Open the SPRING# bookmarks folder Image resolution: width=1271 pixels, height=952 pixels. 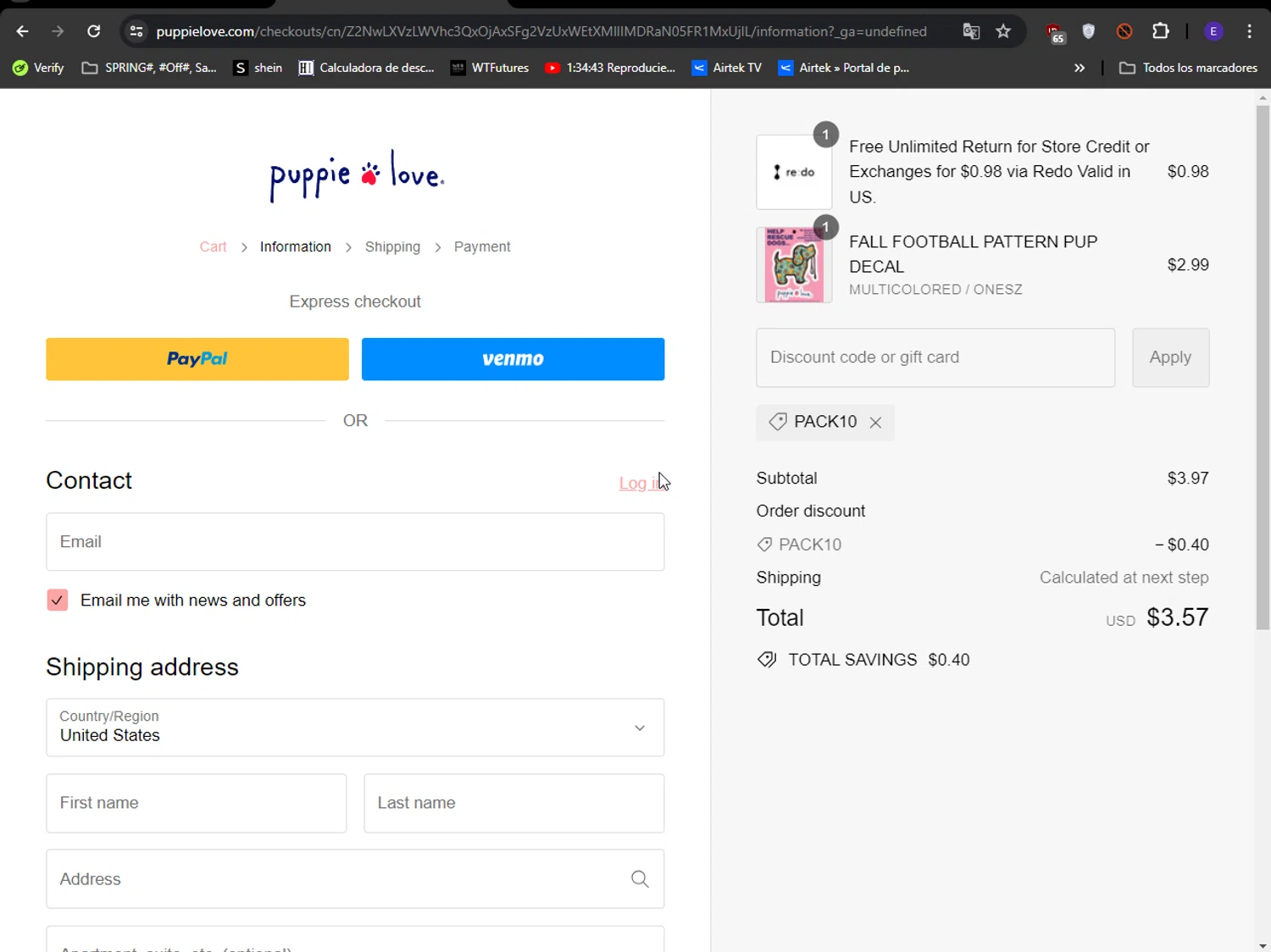[149, 68]
